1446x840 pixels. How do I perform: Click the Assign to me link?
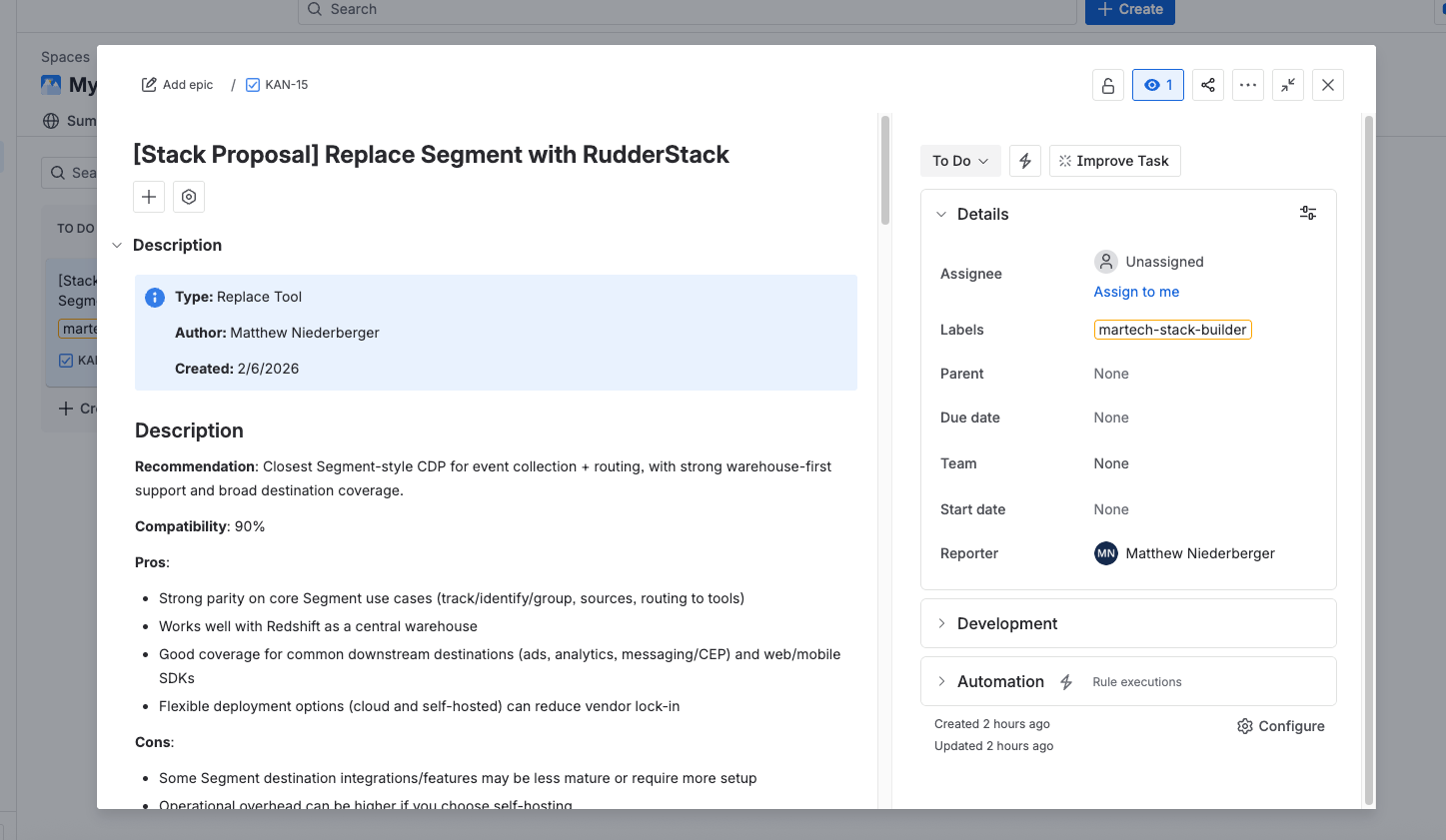click(x=1136, y=292)
